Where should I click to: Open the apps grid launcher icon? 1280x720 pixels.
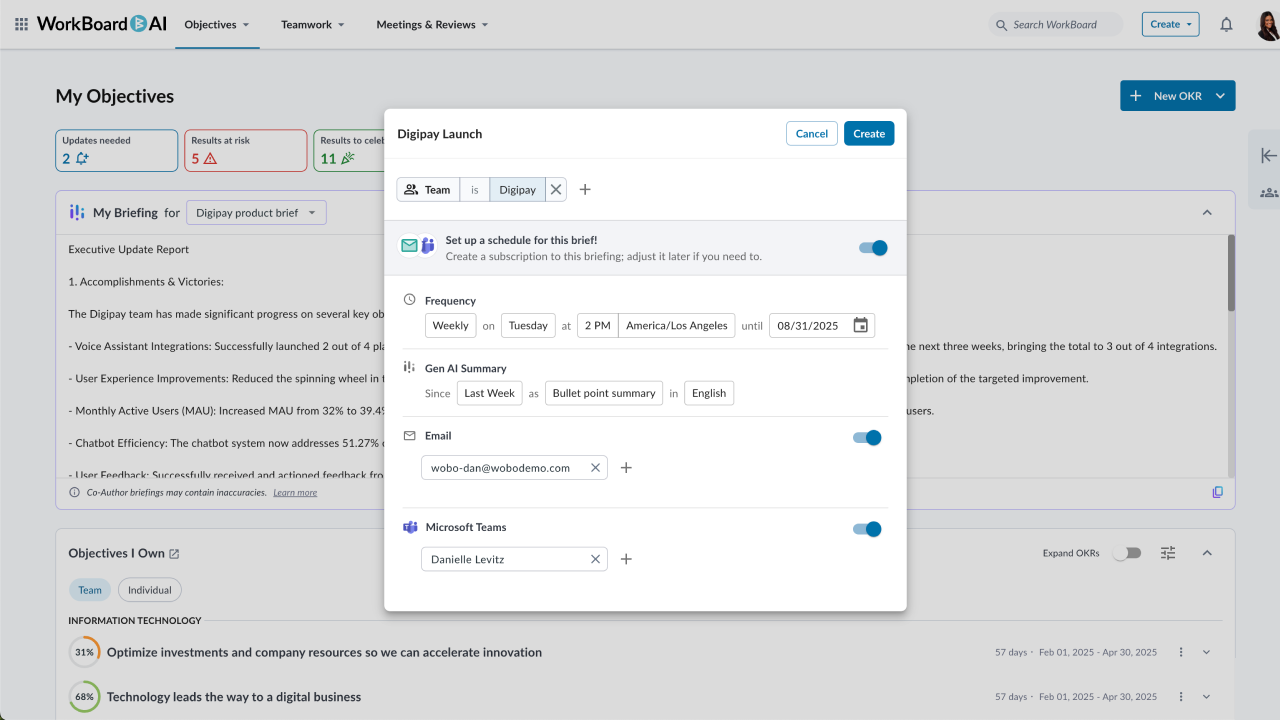(x=21, y=24)
